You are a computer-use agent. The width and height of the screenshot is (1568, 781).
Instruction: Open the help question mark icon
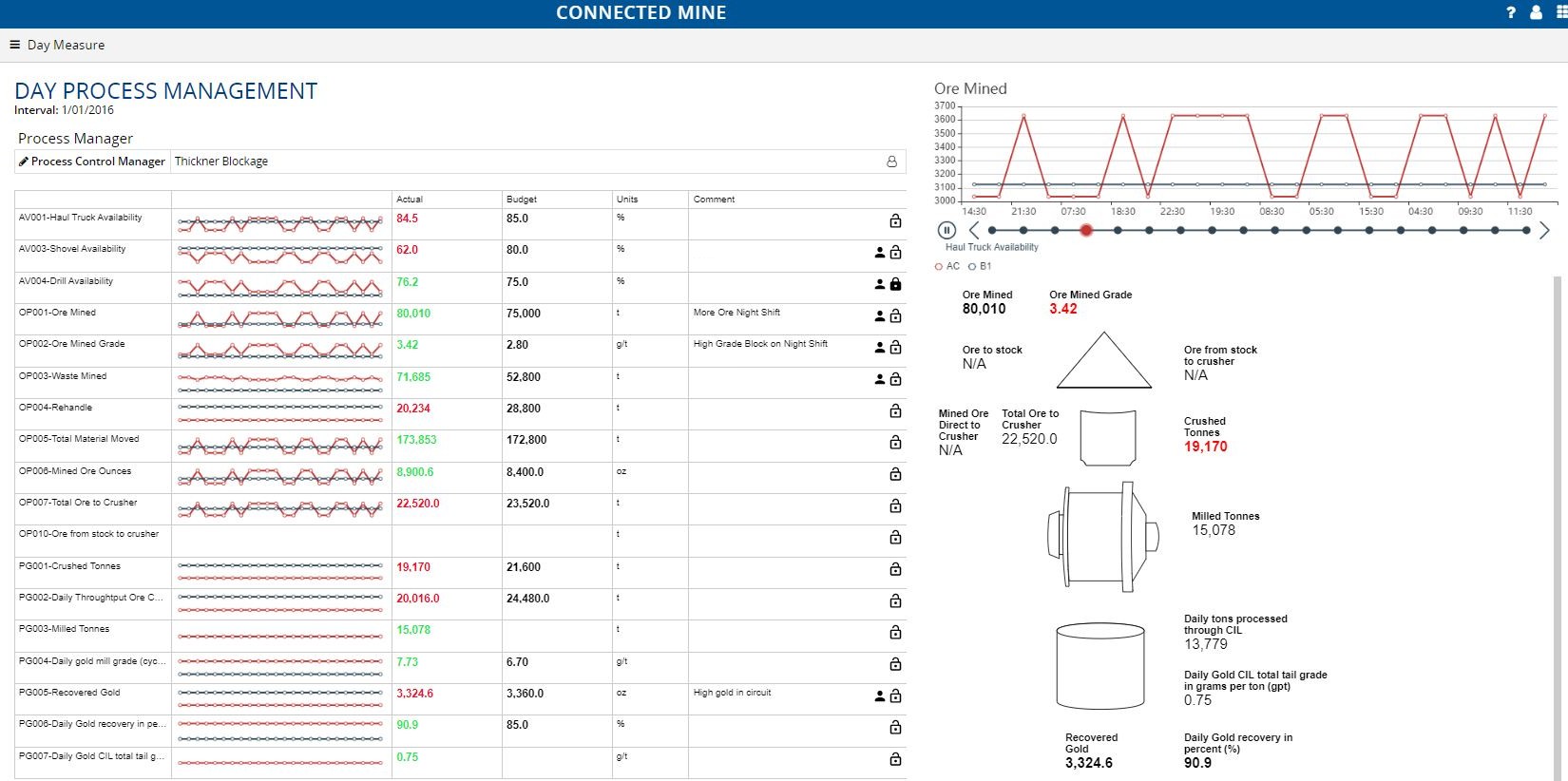(x=1511, y=12)
